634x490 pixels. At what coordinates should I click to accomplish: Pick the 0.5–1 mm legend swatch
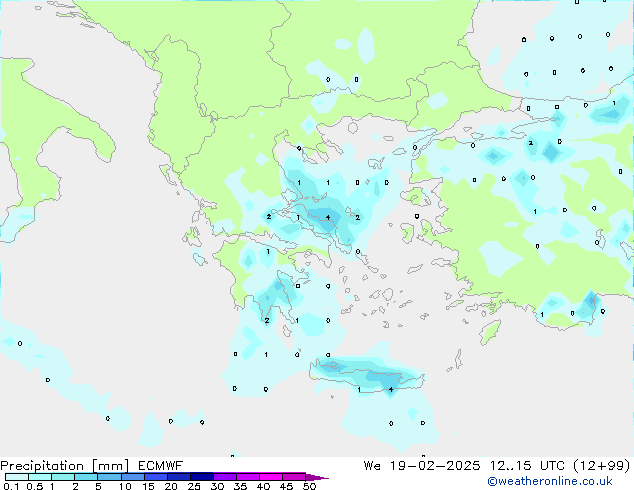[40, 477]
